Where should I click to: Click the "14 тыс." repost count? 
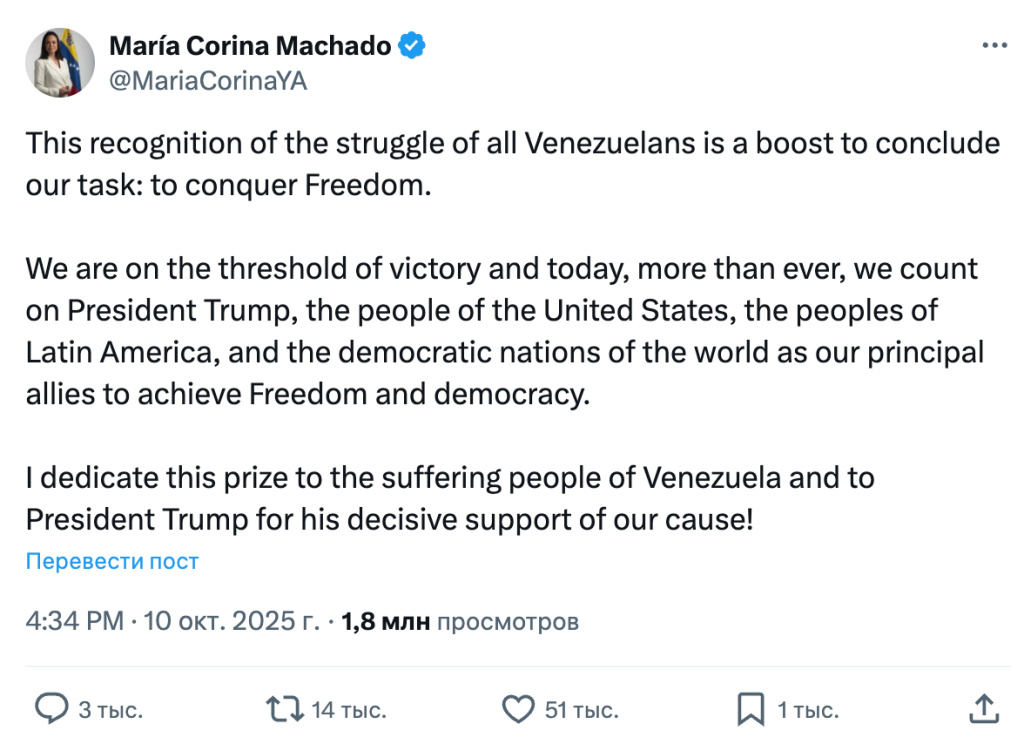(349, 710)
